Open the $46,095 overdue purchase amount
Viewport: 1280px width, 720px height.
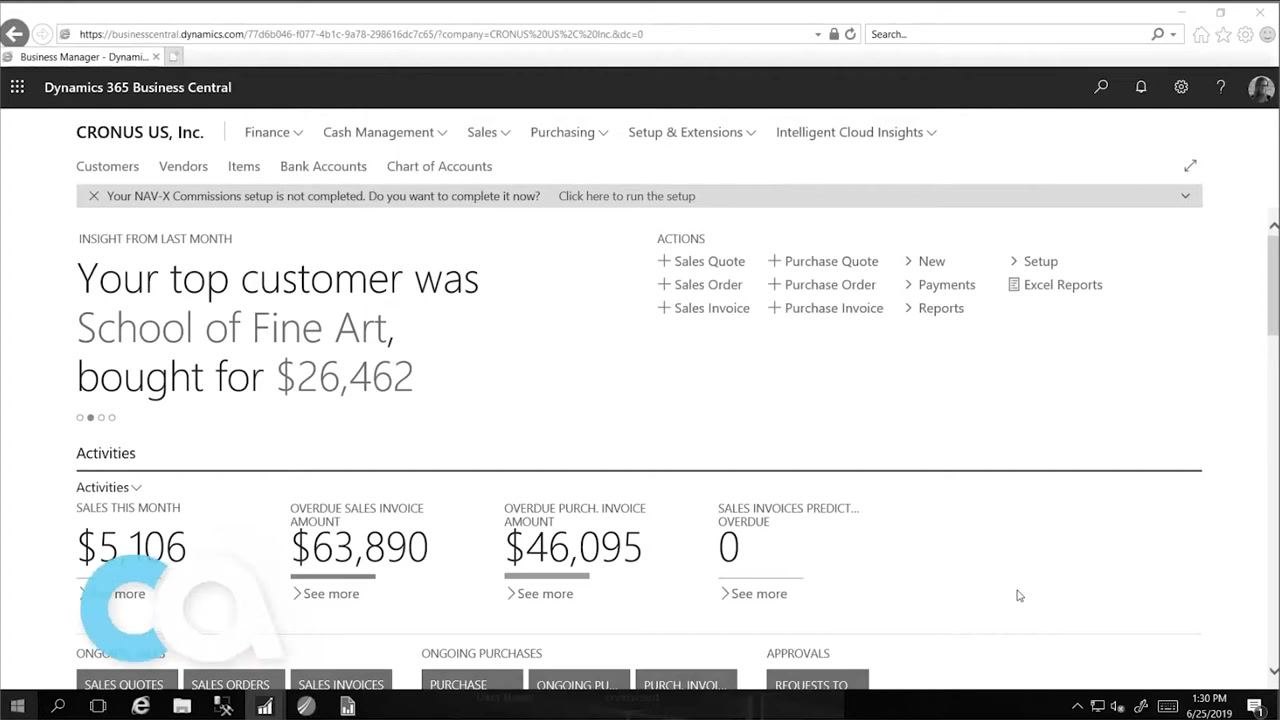click(x=573, y=547)
